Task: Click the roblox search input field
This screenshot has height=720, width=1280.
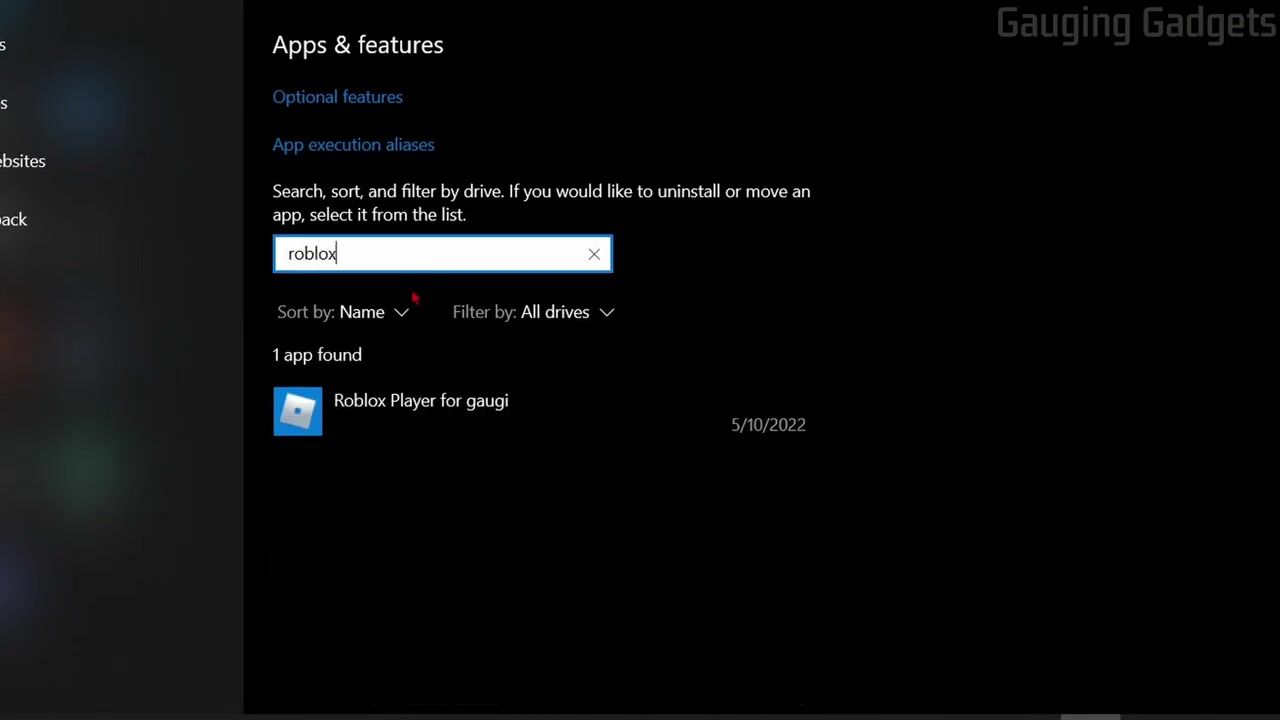Action: tap(442, 254)
